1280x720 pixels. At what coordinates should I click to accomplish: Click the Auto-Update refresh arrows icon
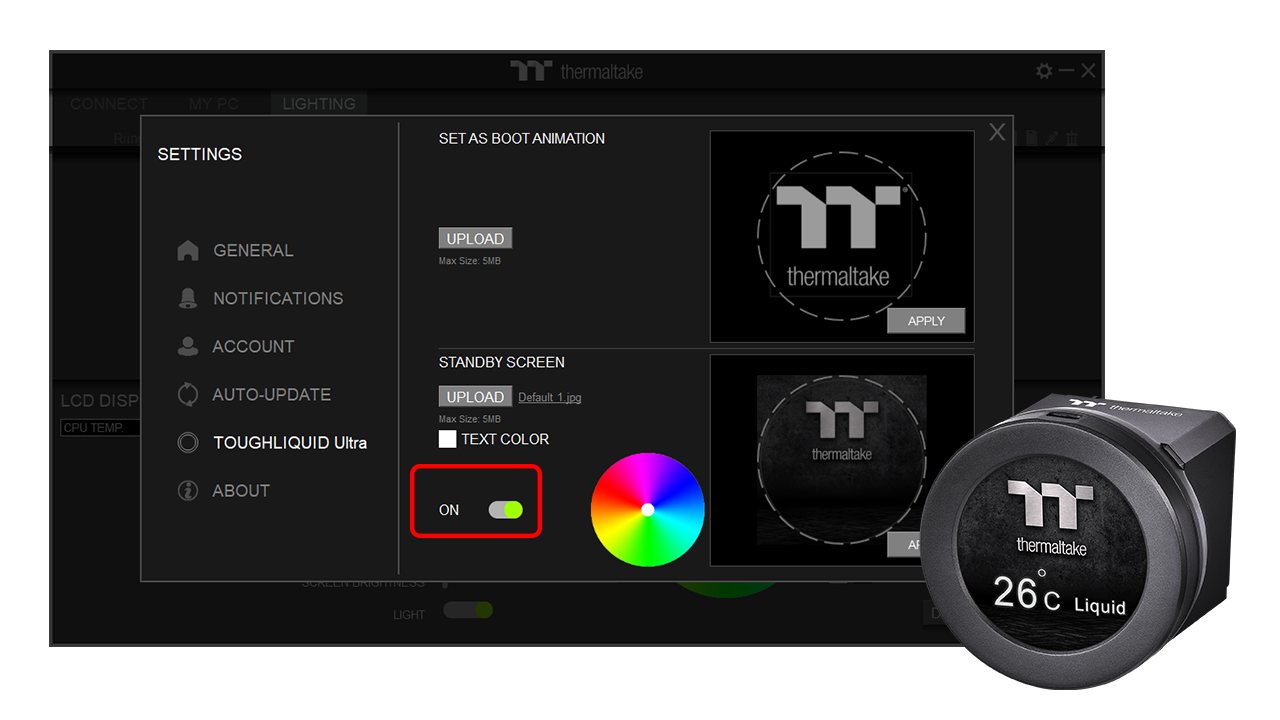click(187, 395)
